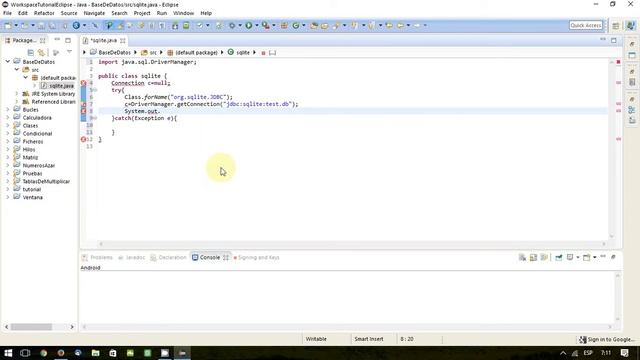
Task: Click the New Java Package toolbar icon
Action: pos(284,25)
